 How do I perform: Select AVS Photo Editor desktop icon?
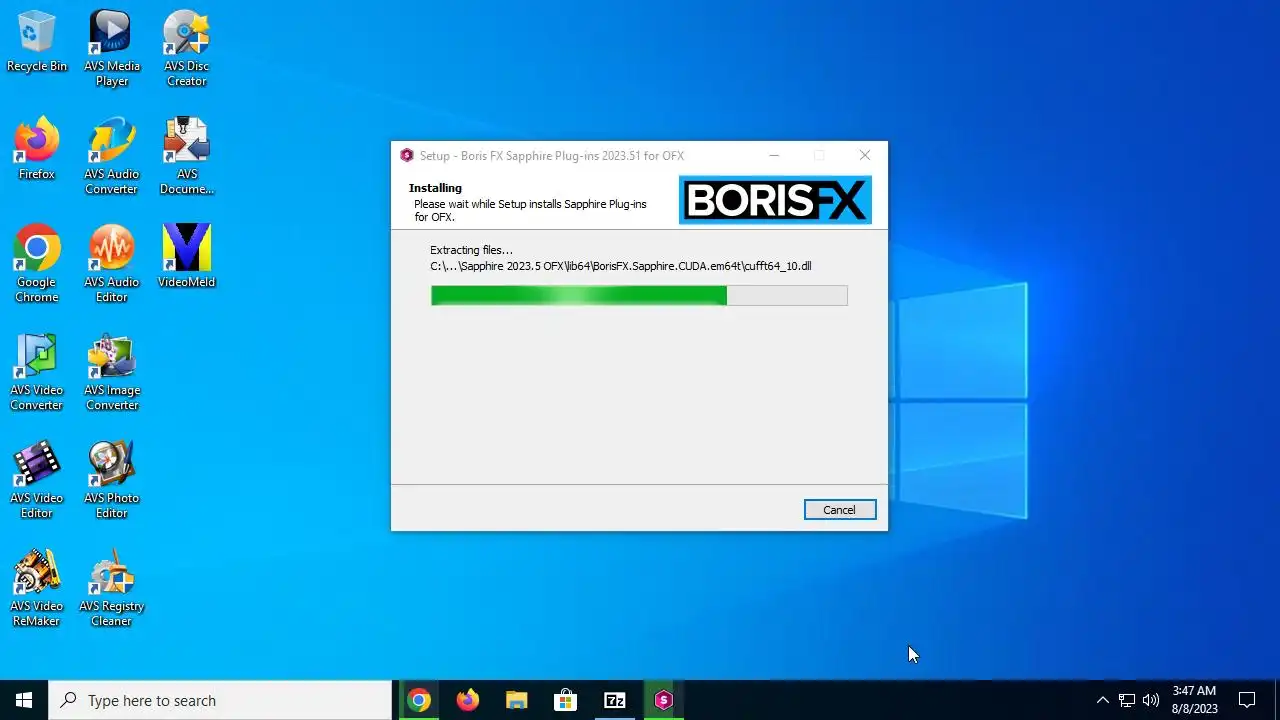[x=111, y=481]
